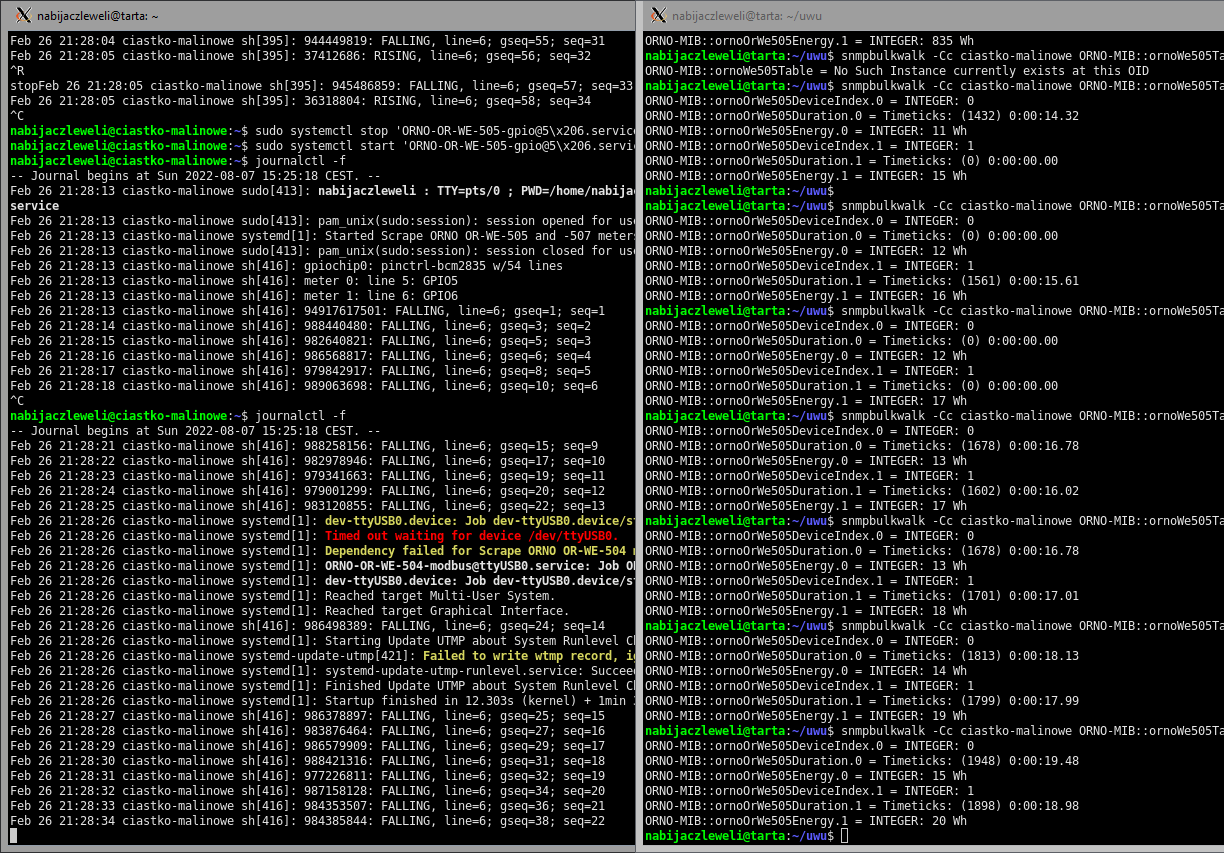Click "Reached target Graphical Interface" log line
Screen dimensions: 1224x853
pyautogui.click(x=446, y=611)
